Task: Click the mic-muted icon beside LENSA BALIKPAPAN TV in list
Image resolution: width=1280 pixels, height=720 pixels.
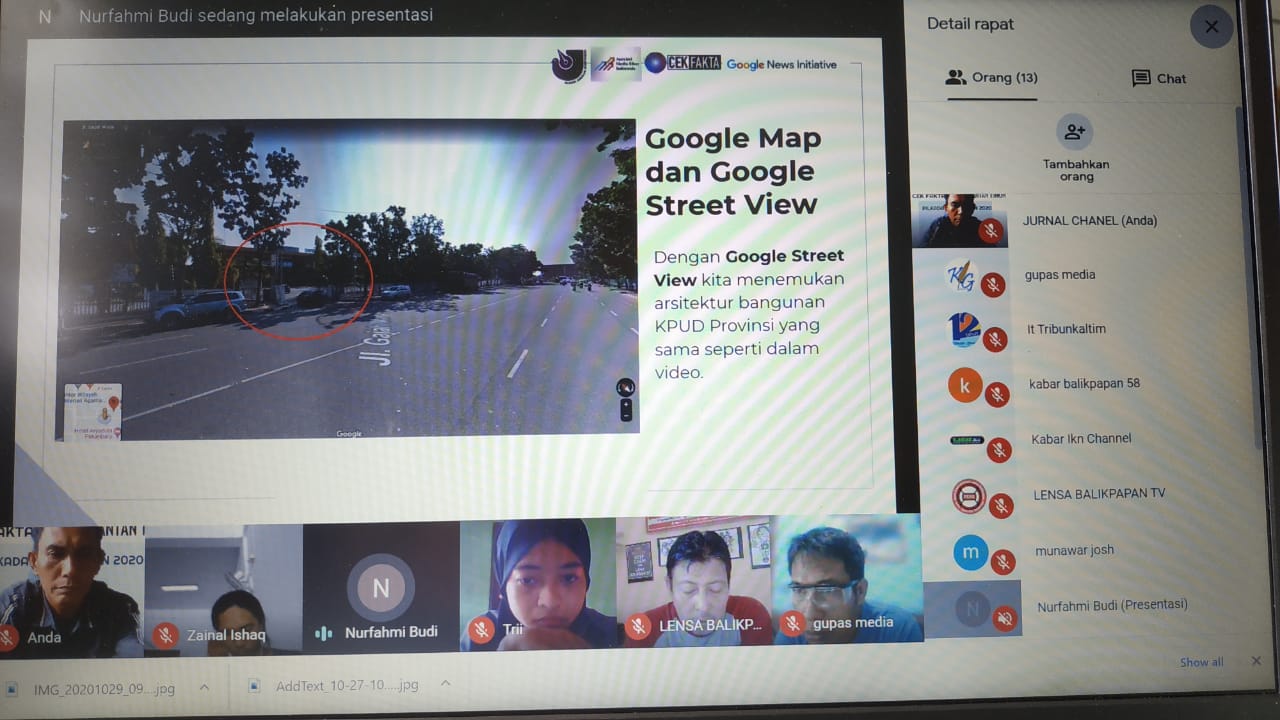Action: [1000, 507]
